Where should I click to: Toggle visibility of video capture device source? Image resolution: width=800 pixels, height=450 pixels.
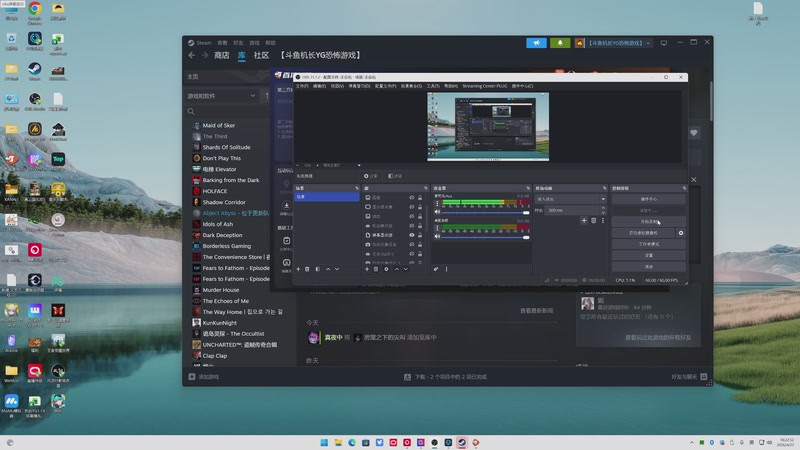click(x=412, y=244)
